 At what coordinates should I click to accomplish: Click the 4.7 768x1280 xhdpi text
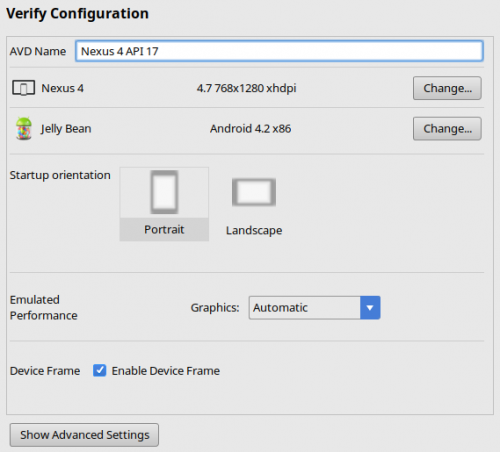coord(246,88)
